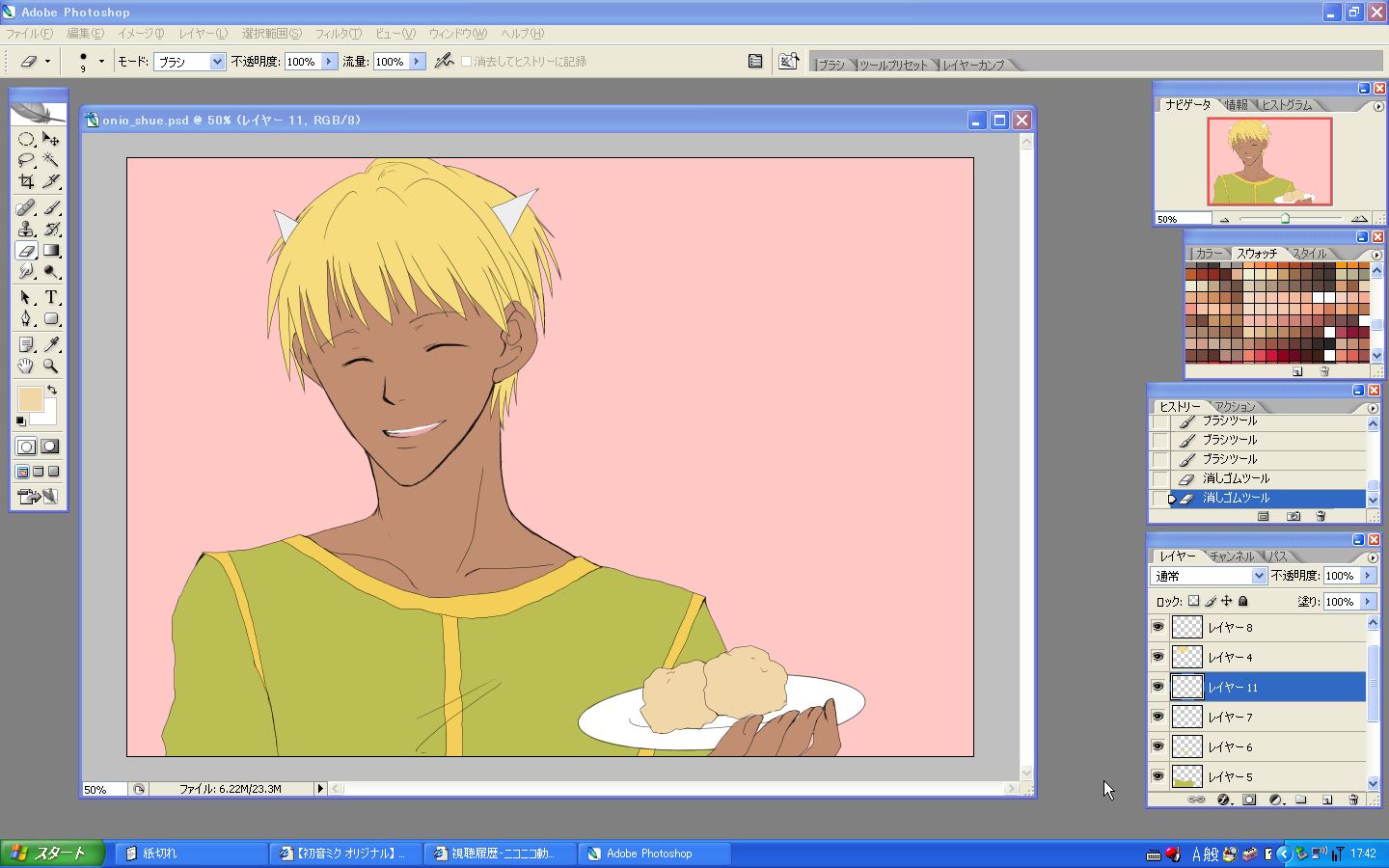
Task: Select the Smudge tool
Action: [x=26, y=272]
